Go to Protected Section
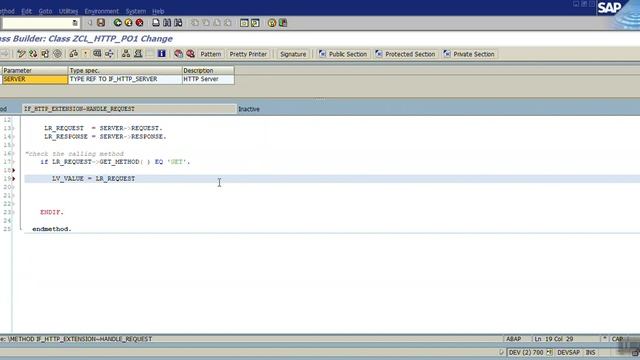This screenshot has width=640, height=360. click(x=405, y=54)
